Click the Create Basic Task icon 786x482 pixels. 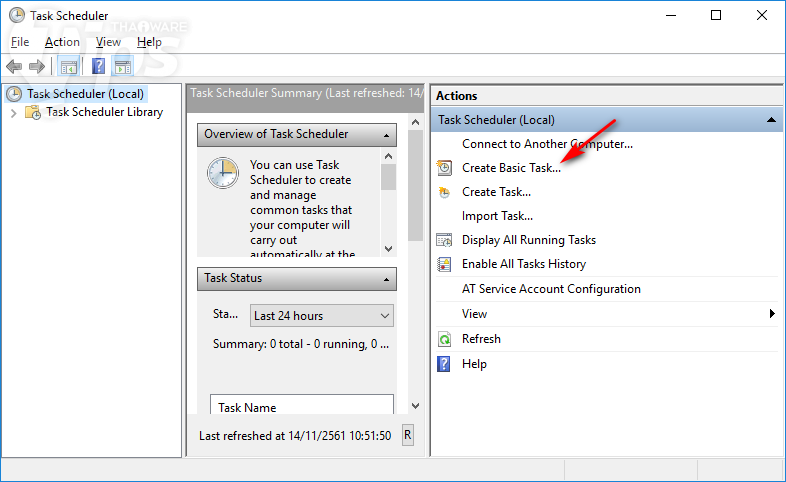(x=445, y=168)
